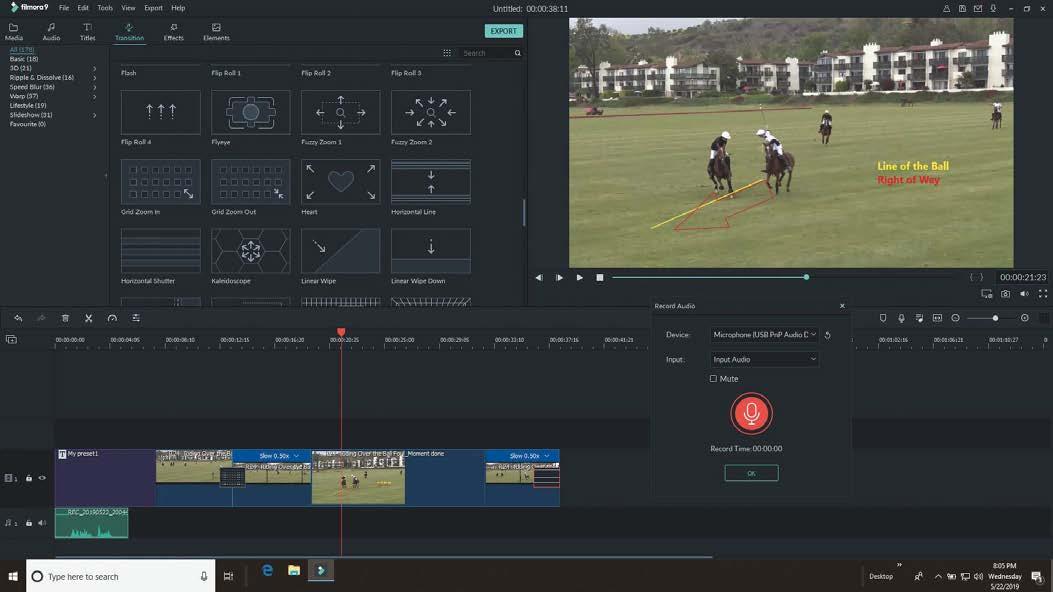Open preview display settings icon
Image resolution: width=1053 pixels, height=592 pixels.
coord(987,294)
